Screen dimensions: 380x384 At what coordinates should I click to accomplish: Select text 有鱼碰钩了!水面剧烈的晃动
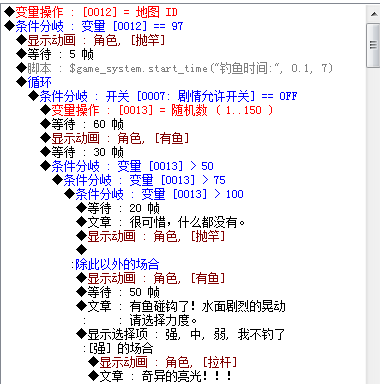click(x=207, y=306)
